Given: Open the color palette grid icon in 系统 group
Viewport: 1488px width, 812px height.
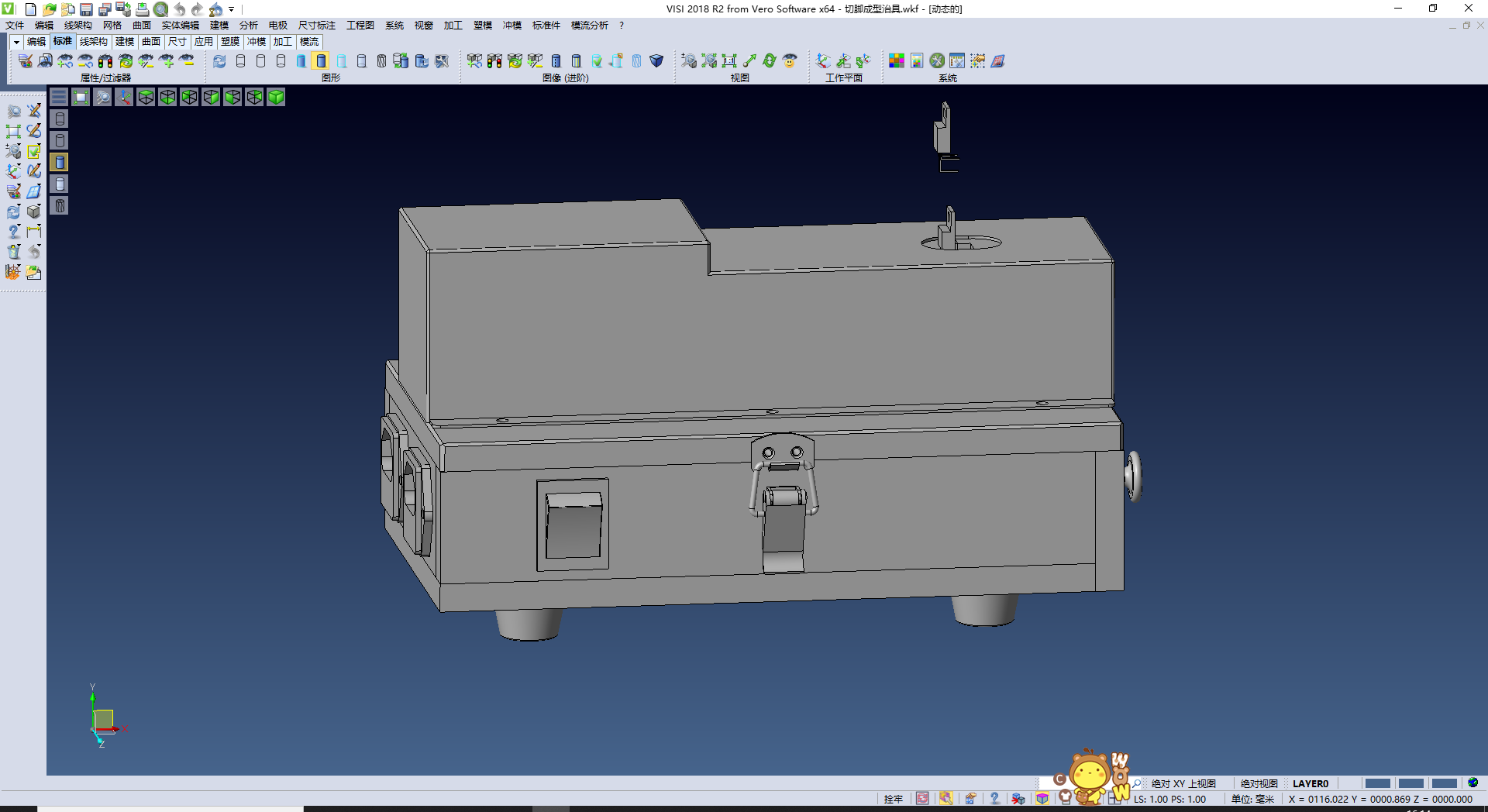Looking at the screenshot, I should coord(896,61).
